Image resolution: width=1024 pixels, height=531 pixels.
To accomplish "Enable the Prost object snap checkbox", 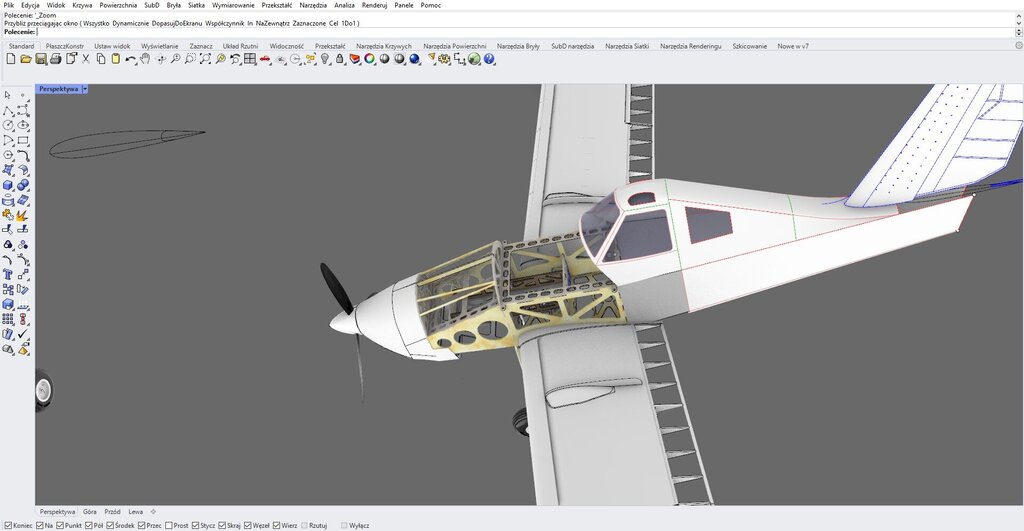I will tap(168, 525).
